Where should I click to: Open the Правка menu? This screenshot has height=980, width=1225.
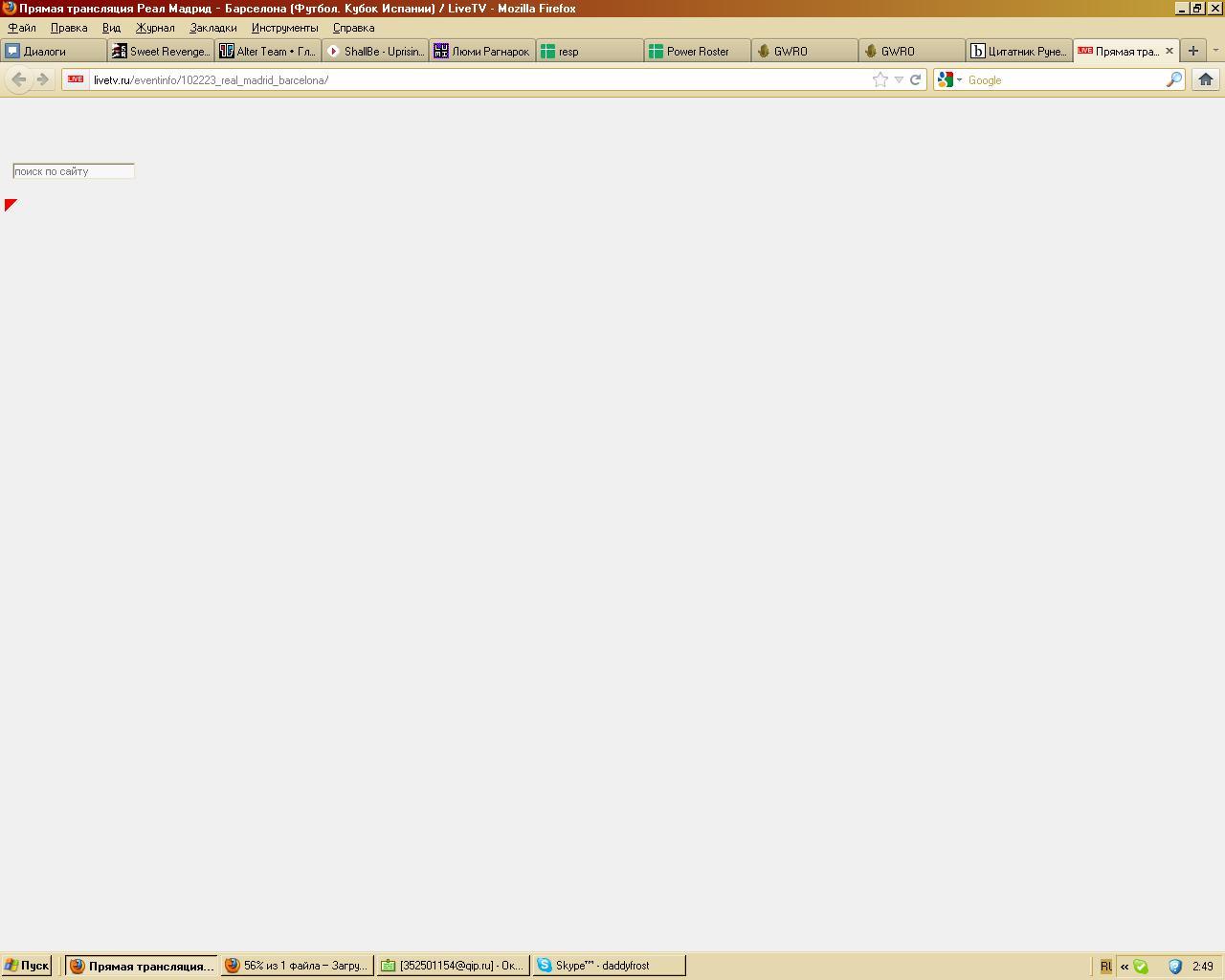(69, 28)
